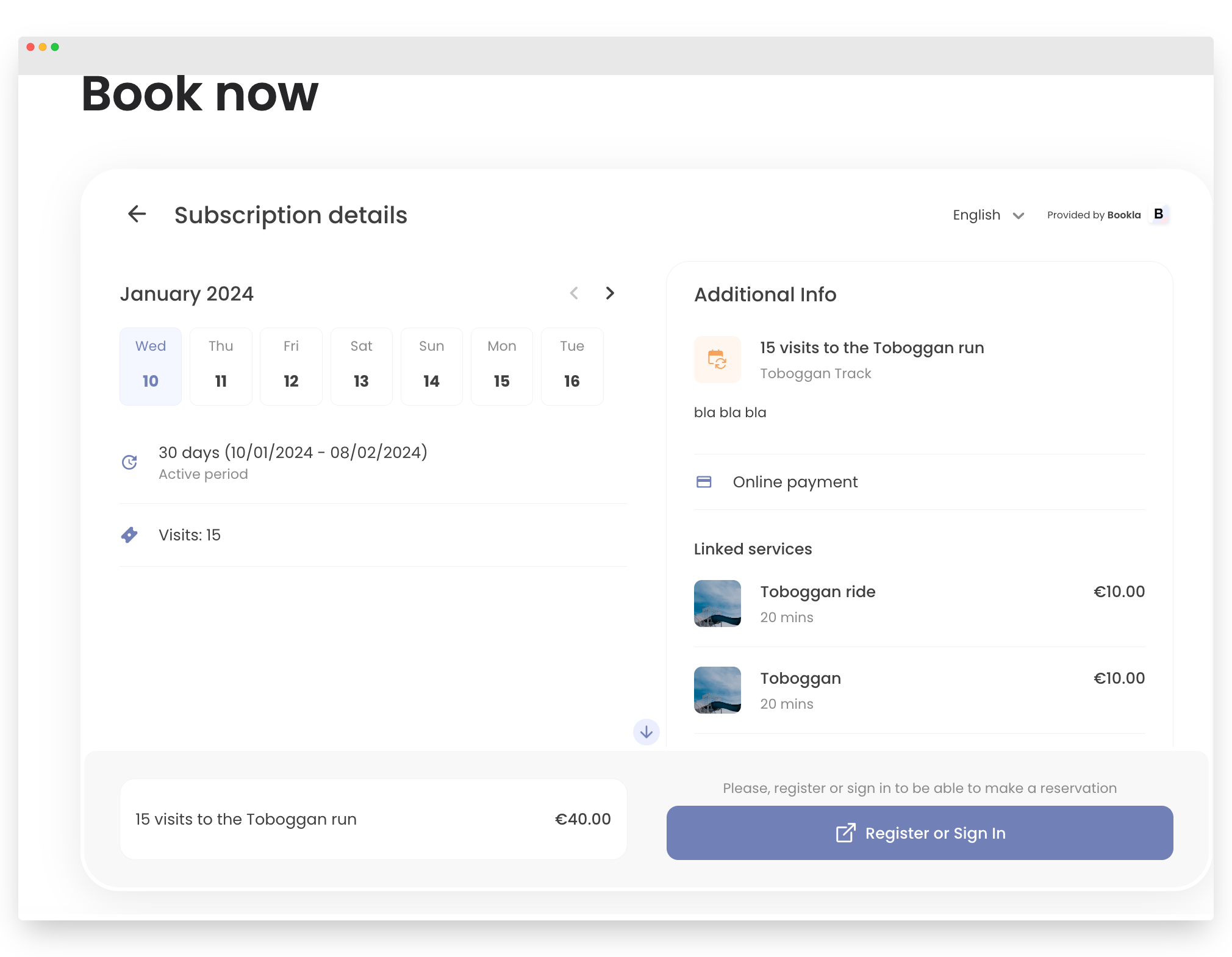The image size is (1232, 957).
Task: Click the online payment card icon
Action: point(704,482)
